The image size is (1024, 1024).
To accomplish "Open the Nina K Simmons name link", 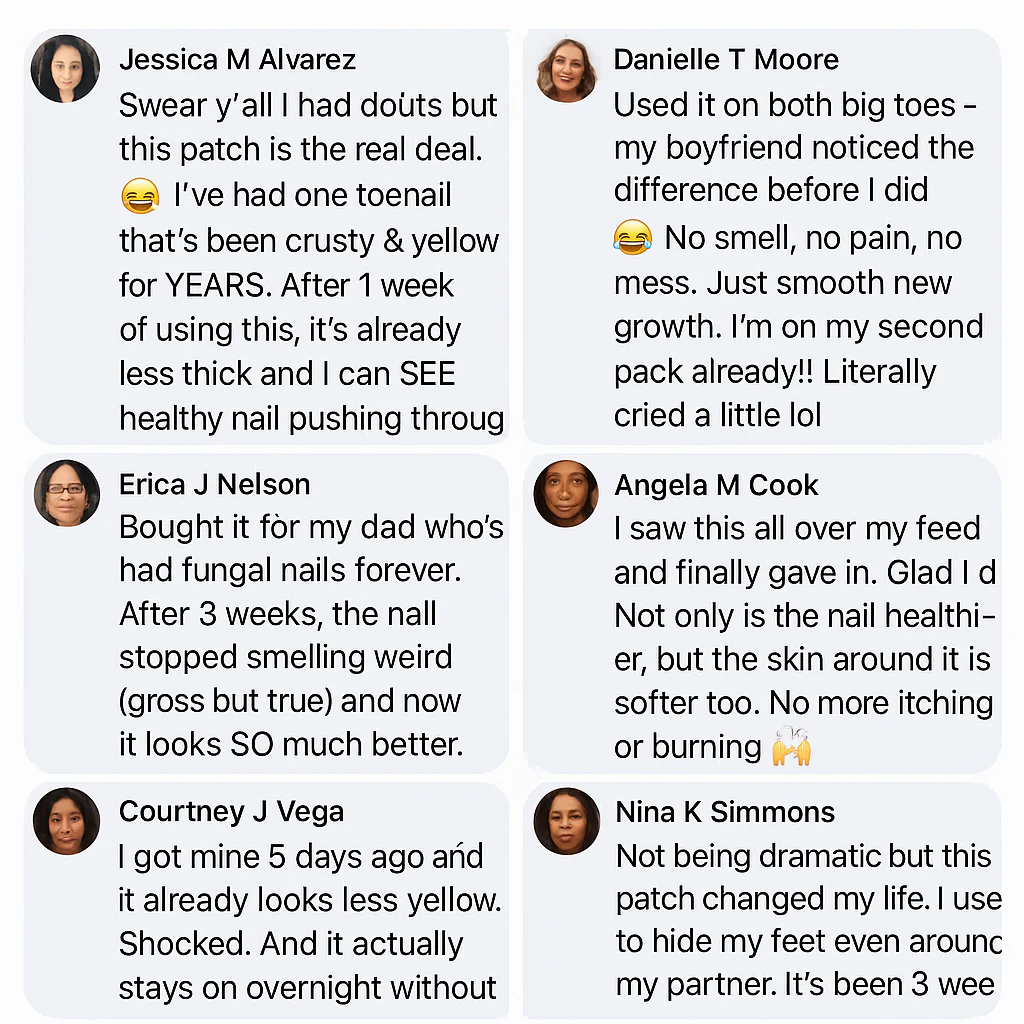I will [725, 811].
